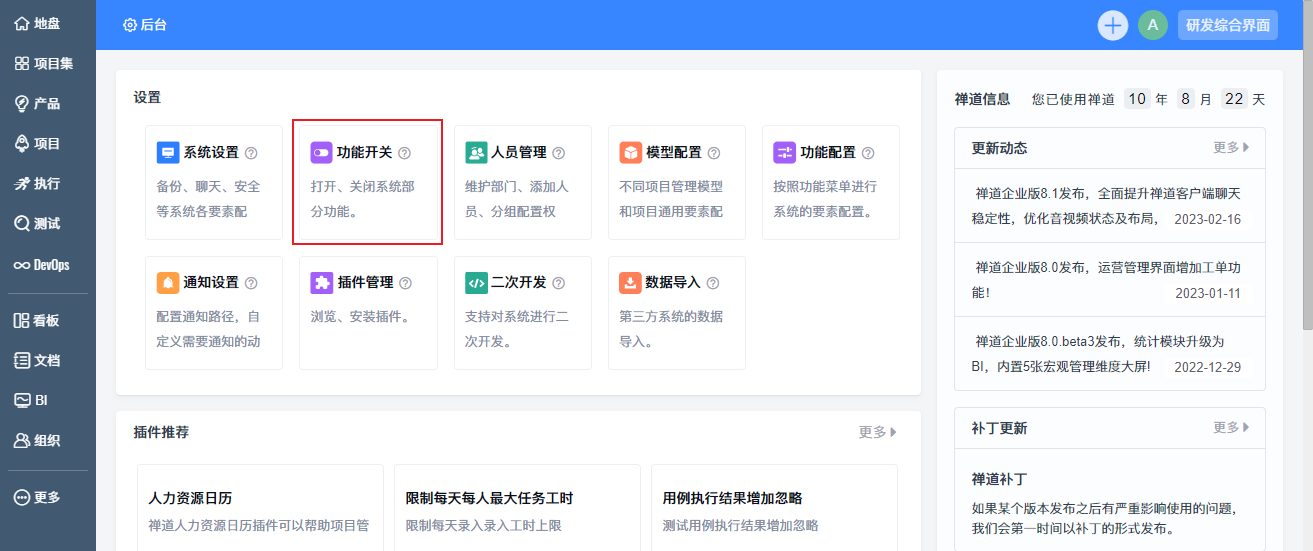
Task: Click the purple 插件管理 puzzle icon
Action: (321, 283)
